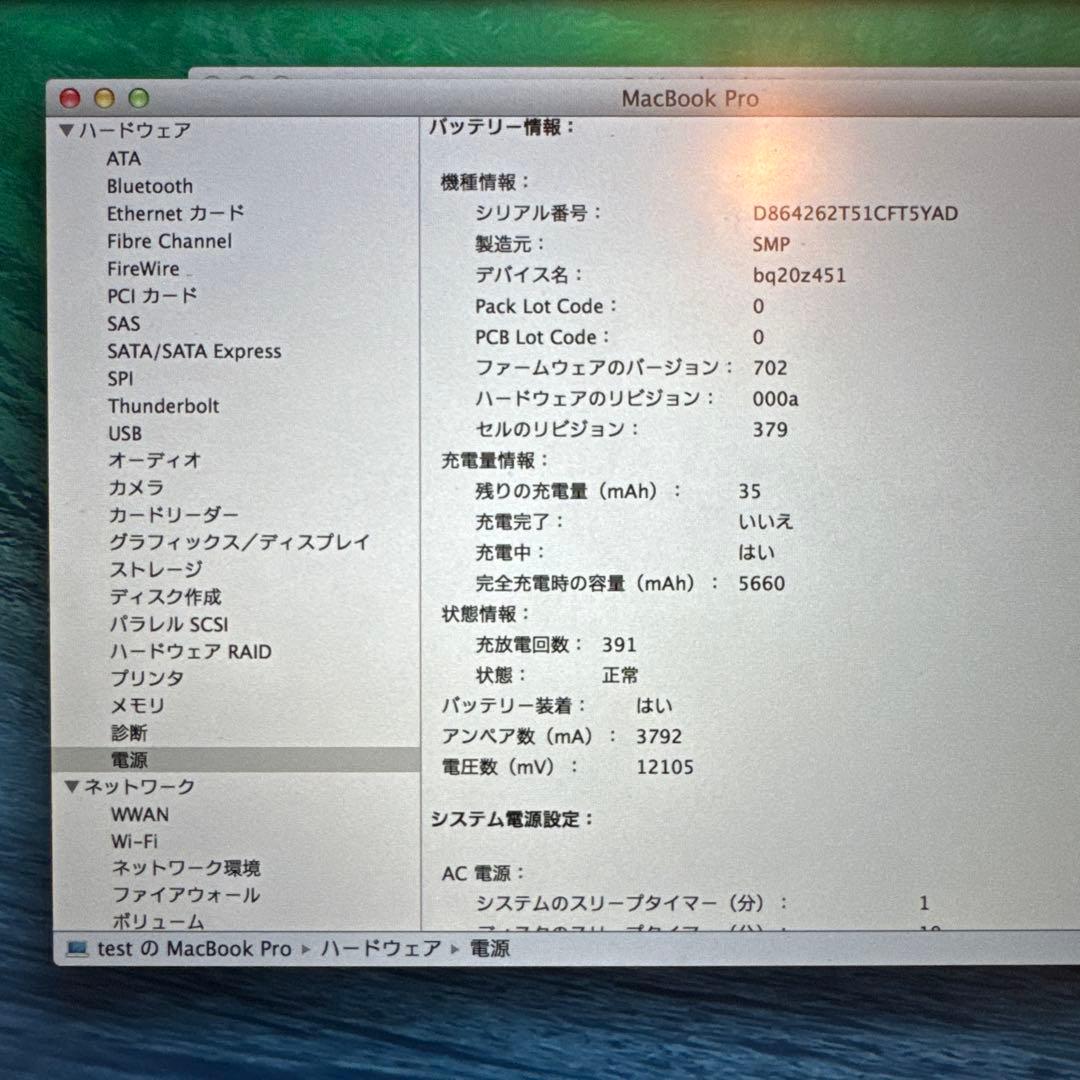Open the ネットワーク環境 entry

186,868
